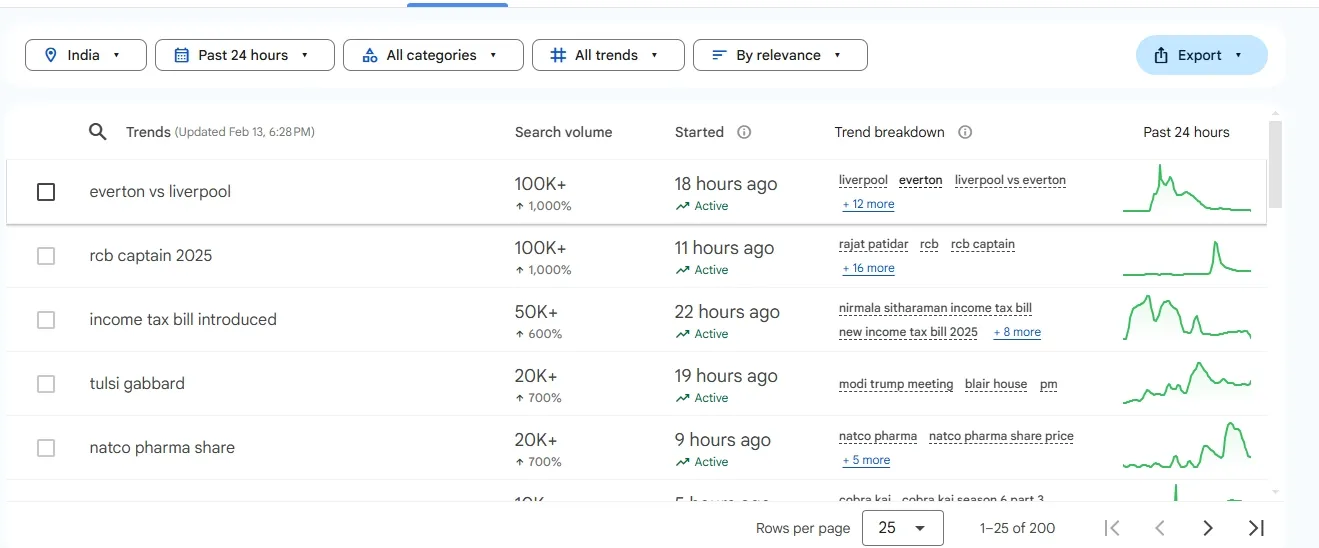Open the All trends filter dropdown

coord(608,55)
